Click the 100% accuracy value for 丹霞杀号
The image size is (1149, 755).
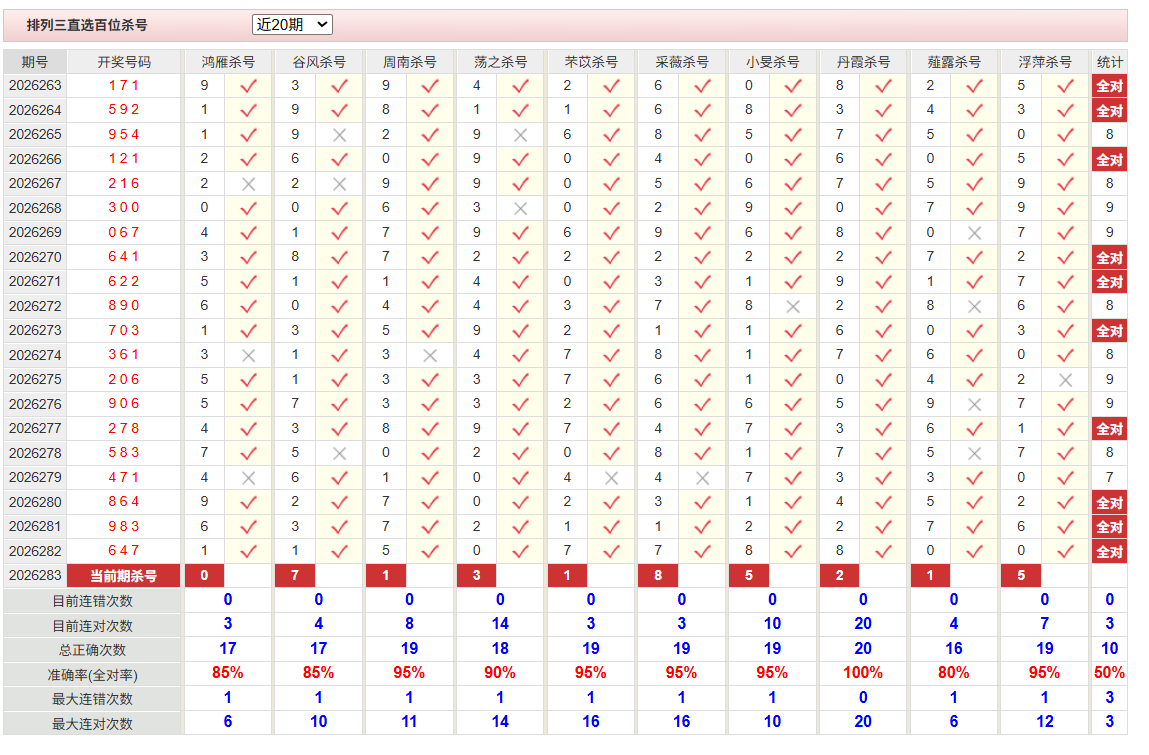tap(863, 673)
